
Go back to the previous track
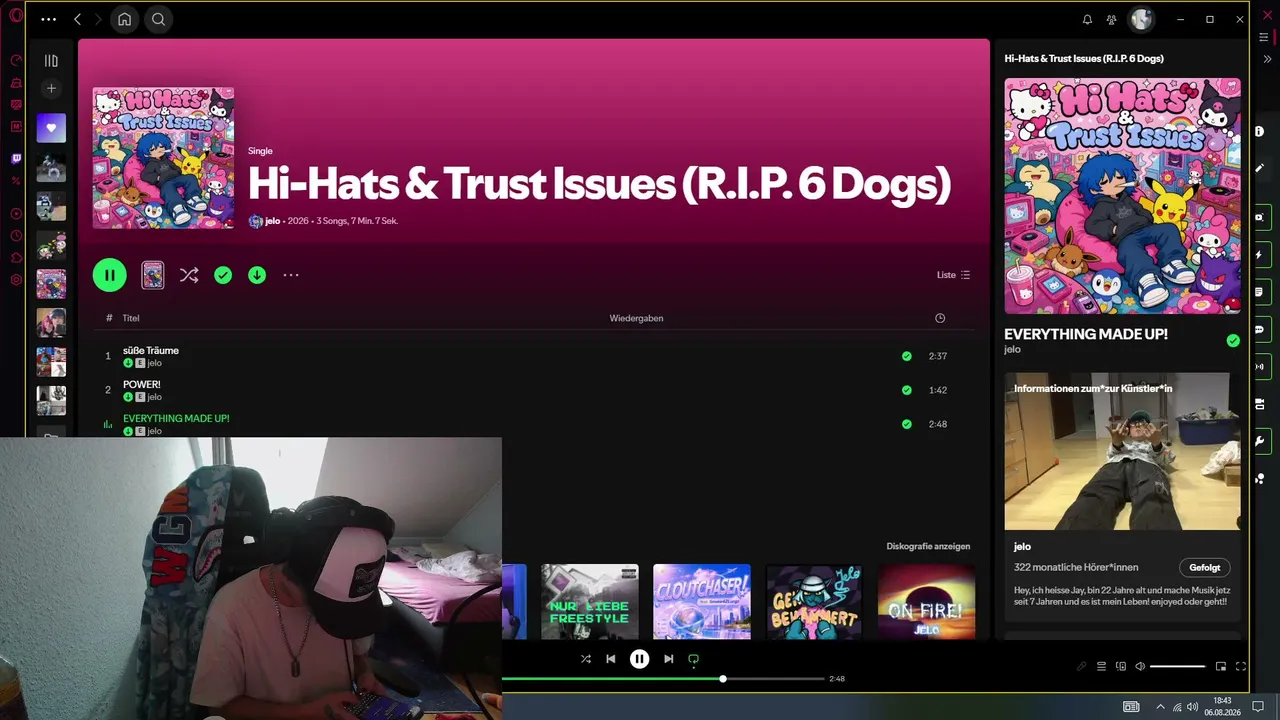(x=610, y=659)
